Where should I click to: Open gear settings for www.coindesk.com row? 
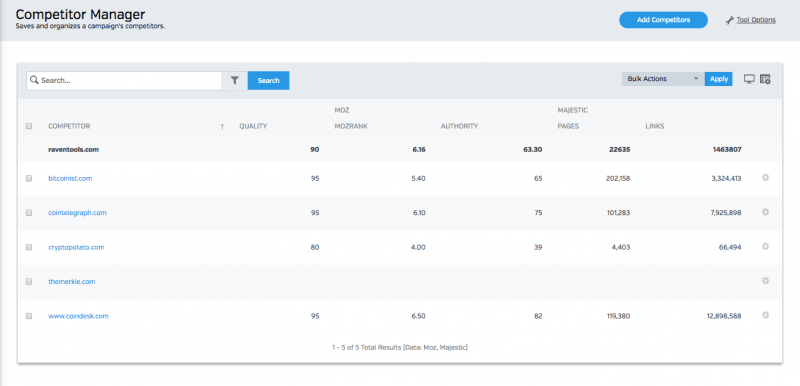tap(765, 315)
